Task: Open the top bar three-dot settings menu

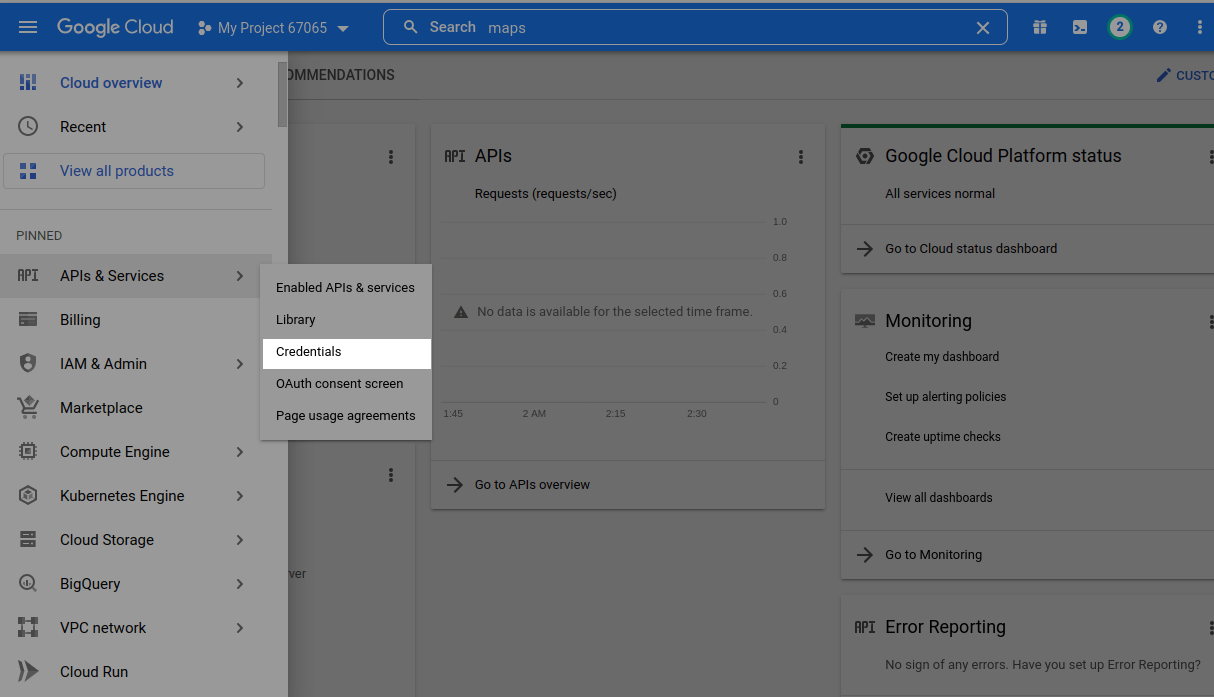Action: coord(1200,27)
